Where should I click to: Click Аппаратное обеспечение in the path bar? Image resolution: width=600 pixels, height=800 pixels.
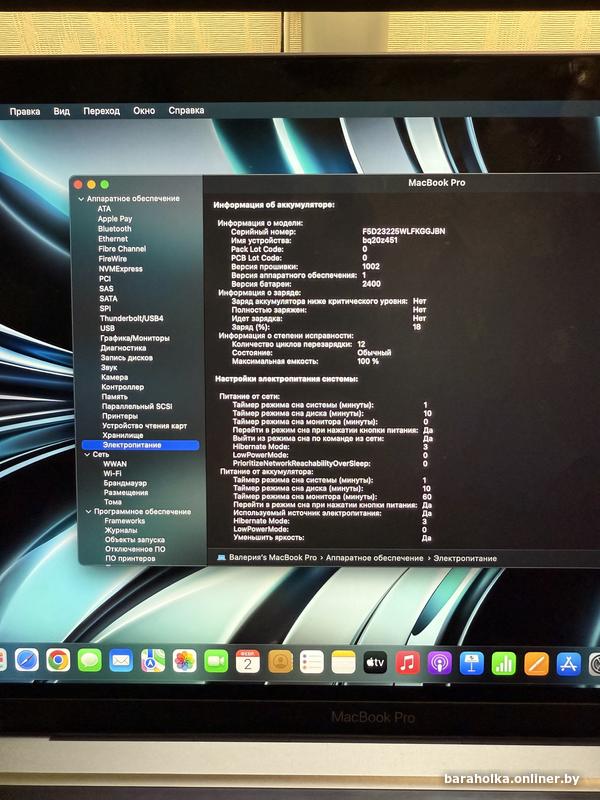tap(374, 558)
